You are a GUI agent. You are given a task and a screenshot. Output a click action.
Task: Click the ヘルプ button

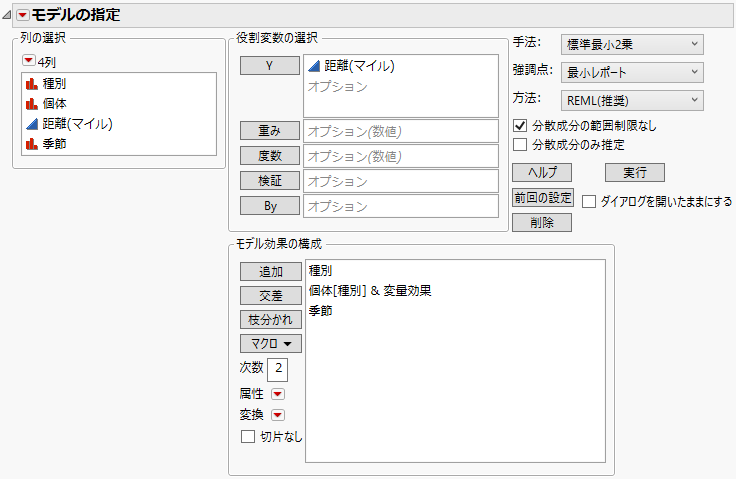[x=542, y=172]
